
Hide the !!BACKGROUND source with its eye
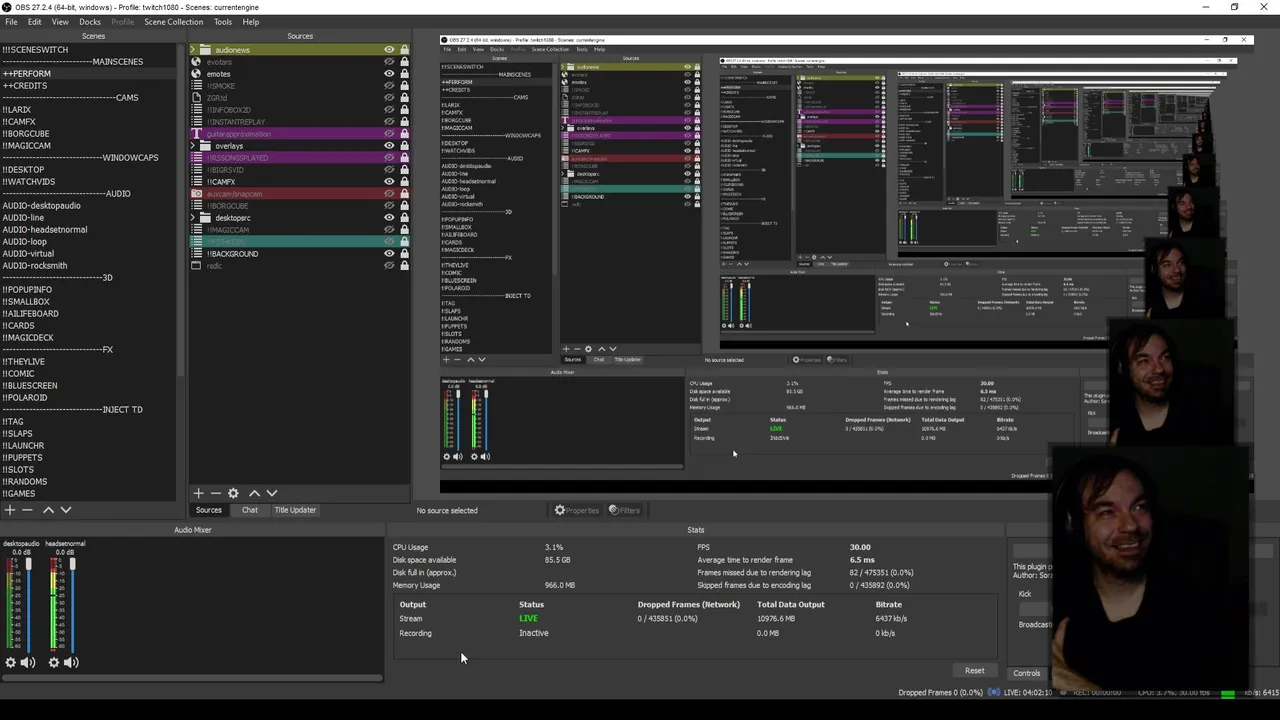tap(389, 254)
